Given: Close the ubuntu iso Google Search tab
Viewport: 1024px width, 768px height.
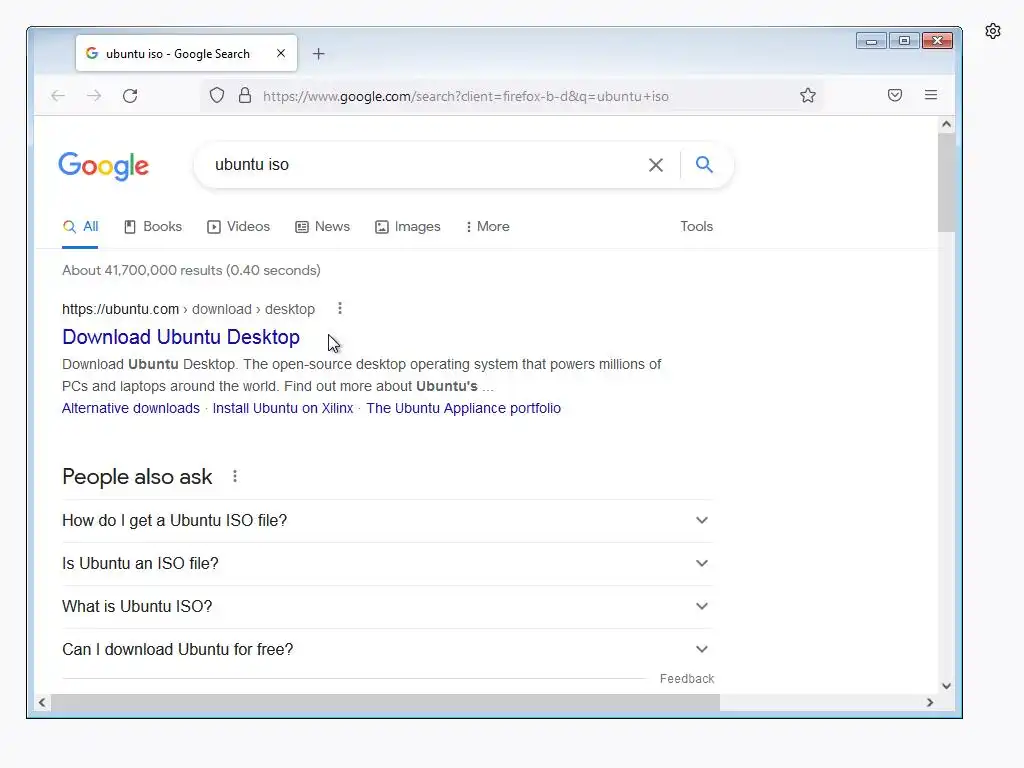Looking at the screenshot, I should click(x=281, y=54).
